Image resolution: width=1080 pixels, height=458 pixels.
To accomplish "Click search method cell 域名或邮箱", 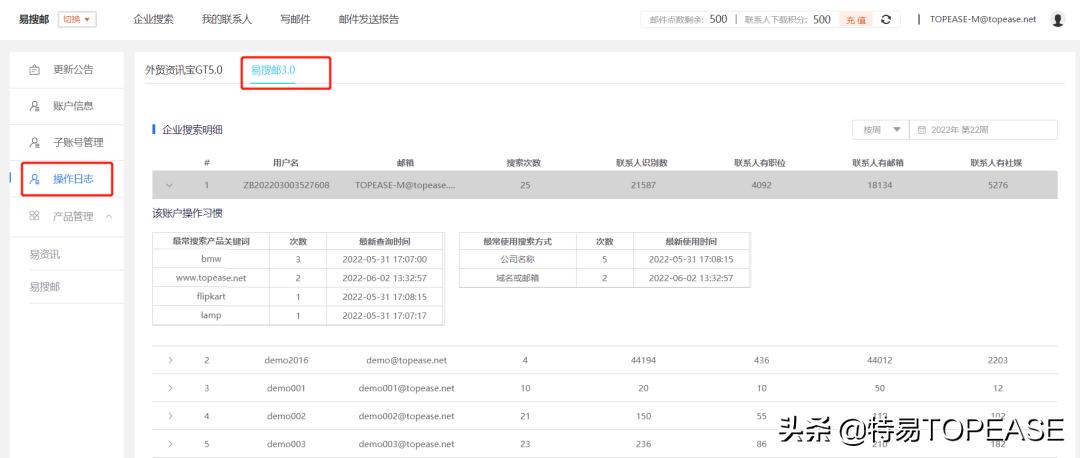I will (x=517, y=278).
